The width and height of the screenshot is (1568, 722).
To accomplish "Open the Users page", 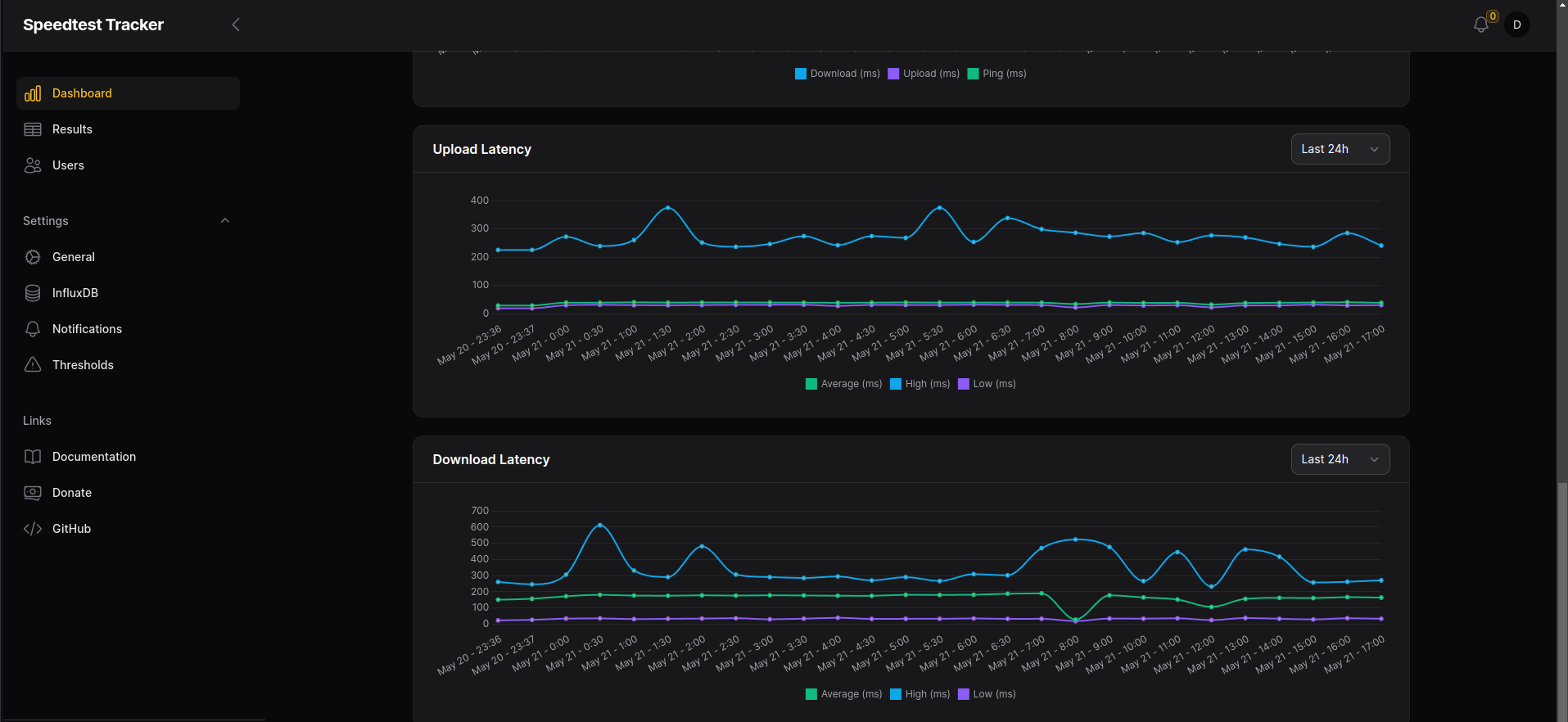I will click(128, 165).
